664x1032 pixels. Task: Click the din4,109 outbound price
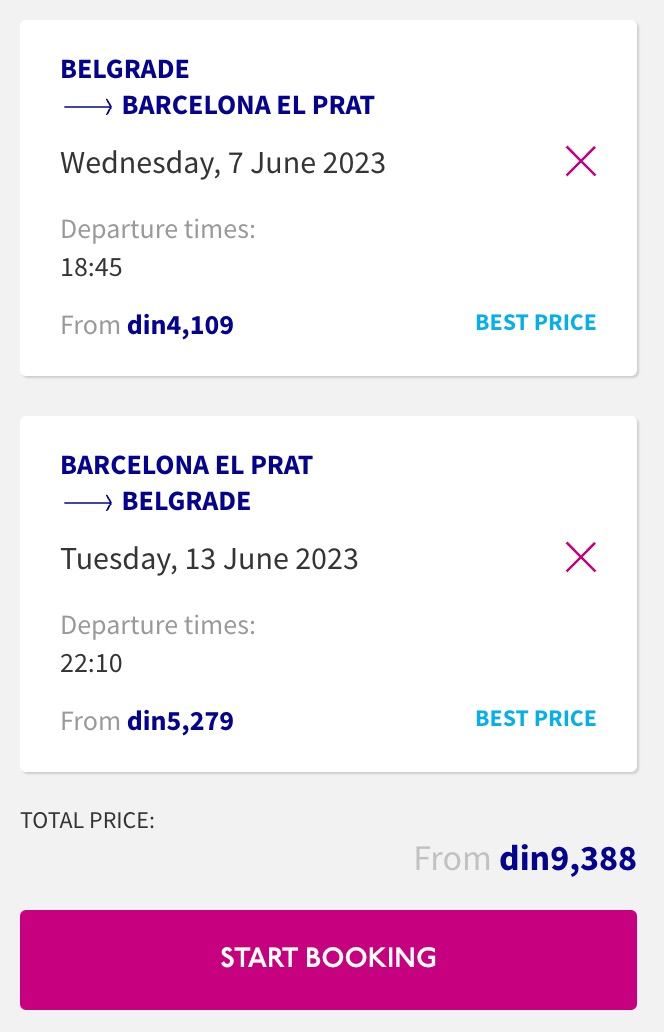(x=180, y=325)
